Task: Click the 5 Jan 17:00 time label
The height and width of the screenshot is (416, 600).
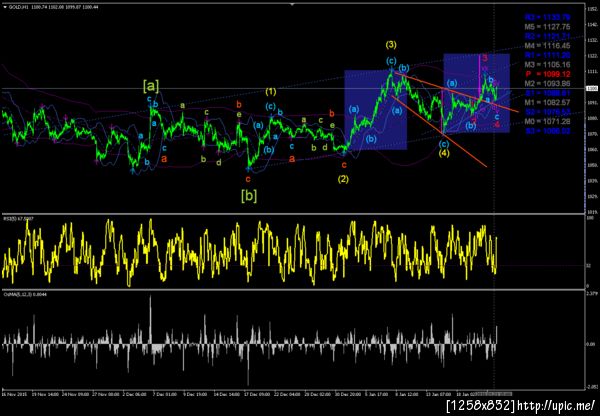Action: pyautogui.click(x=379, y=393)
